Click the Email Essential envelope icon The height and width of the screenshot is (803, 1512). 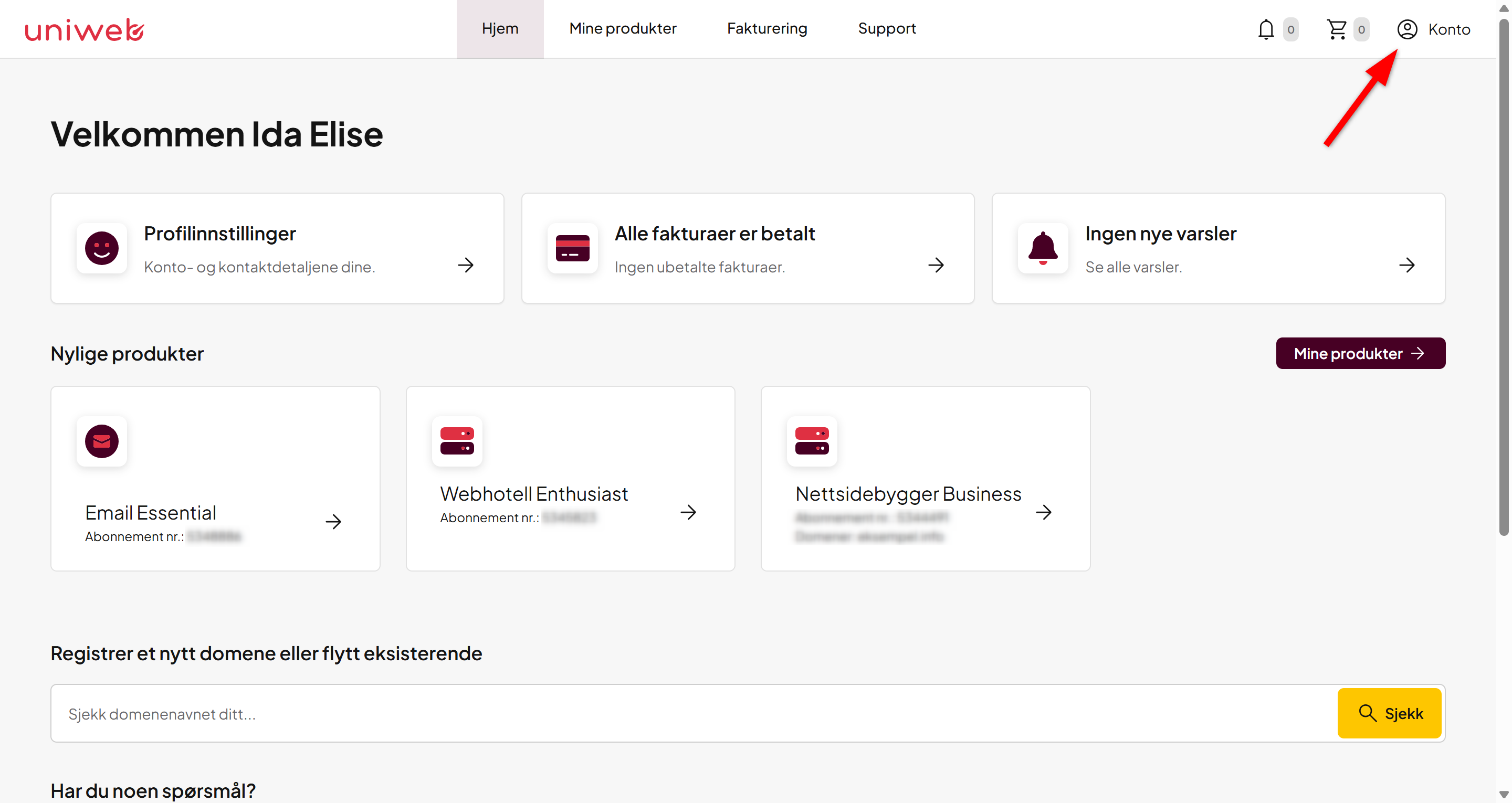(x=101, y=441)
